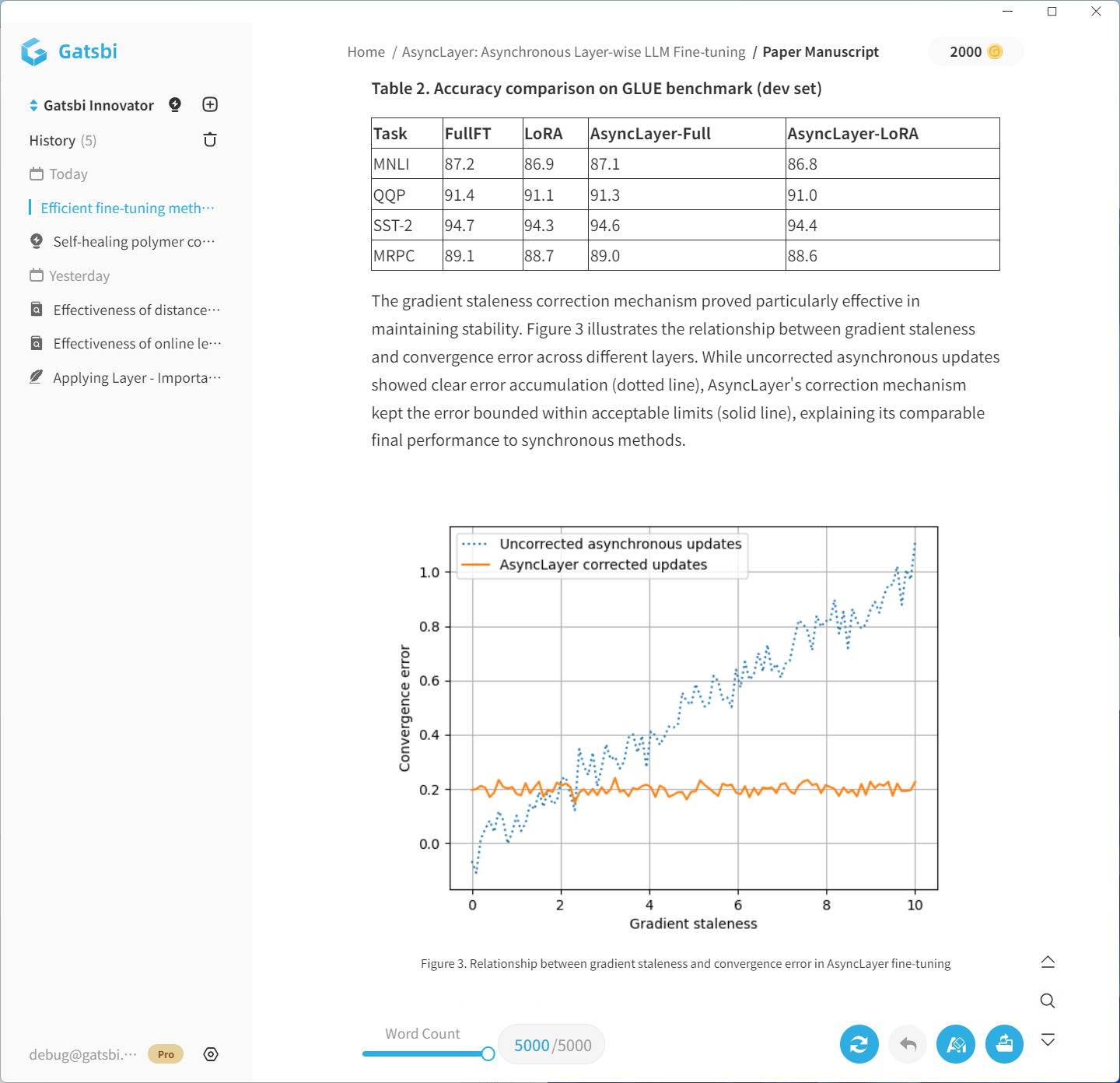Click the Word Count slider handle
The image size is (1120, 1083).
coord(488,1053)
